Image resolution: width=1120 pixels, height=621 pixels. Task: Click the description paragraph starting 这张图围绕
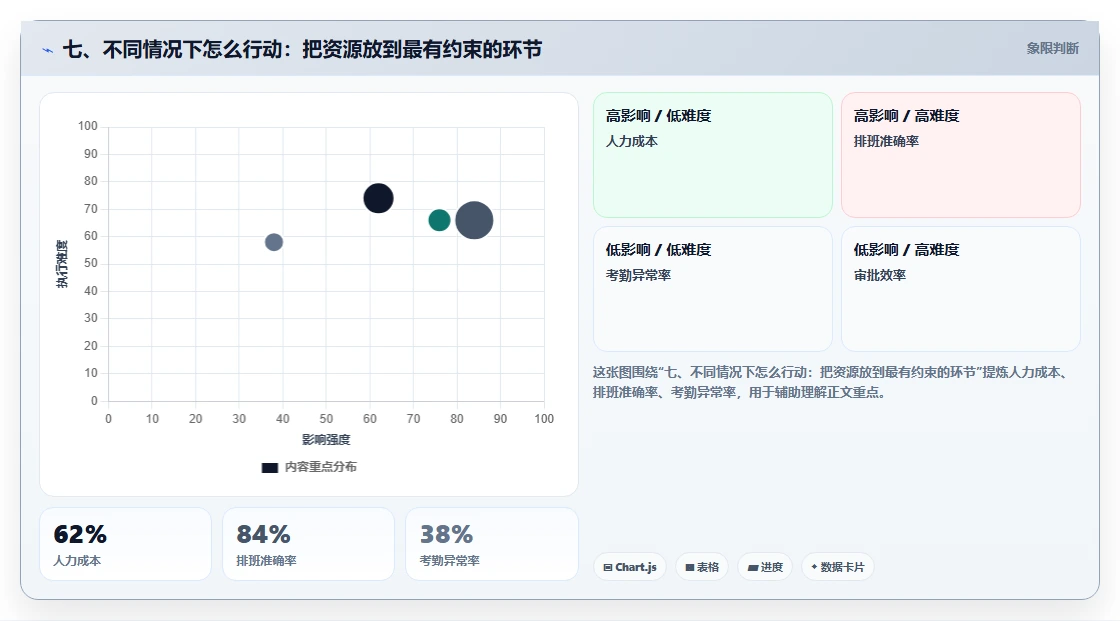(x=831, y=382)
